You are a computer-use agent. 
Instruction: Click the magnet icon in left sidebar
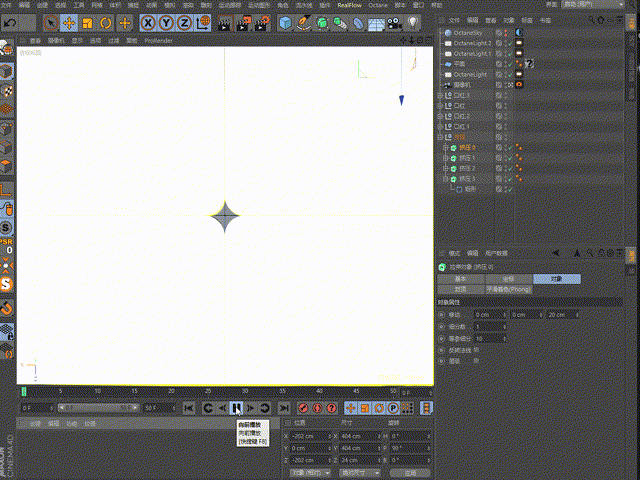(x=7, y=308)
